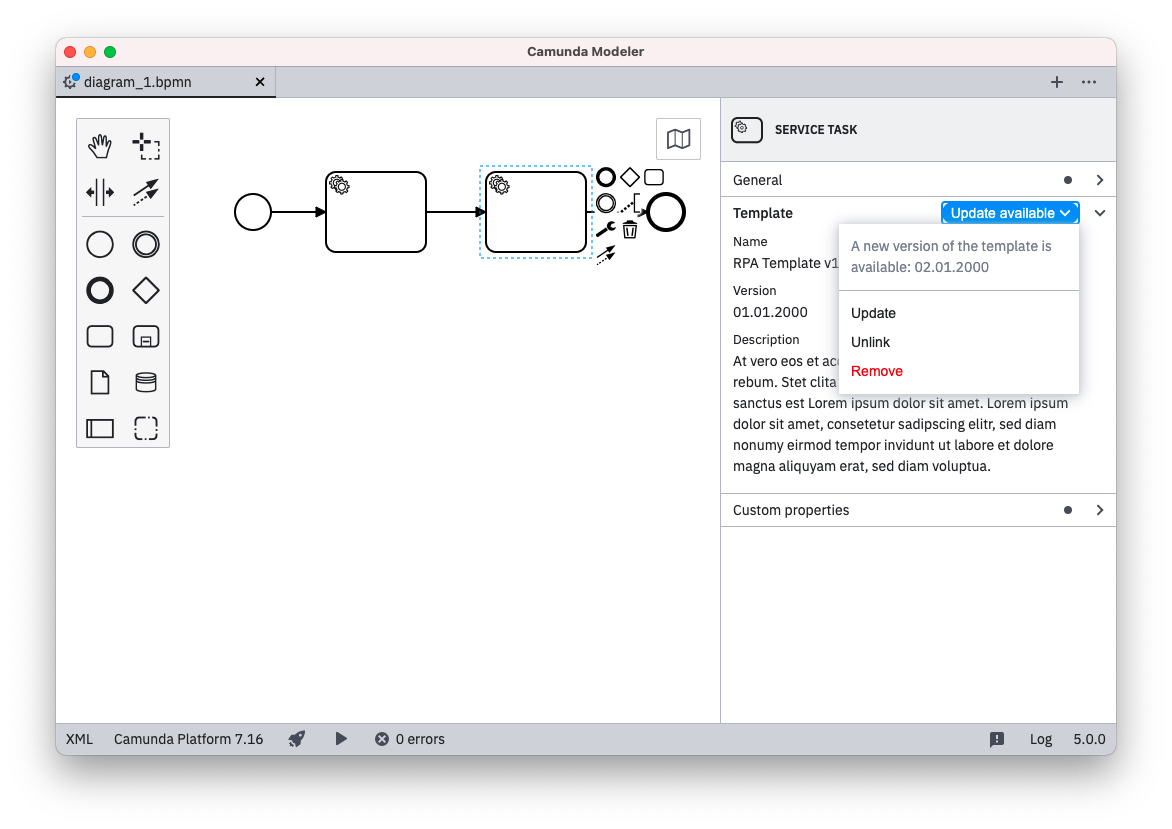Click the trash icon to delete task

[630, 230]
